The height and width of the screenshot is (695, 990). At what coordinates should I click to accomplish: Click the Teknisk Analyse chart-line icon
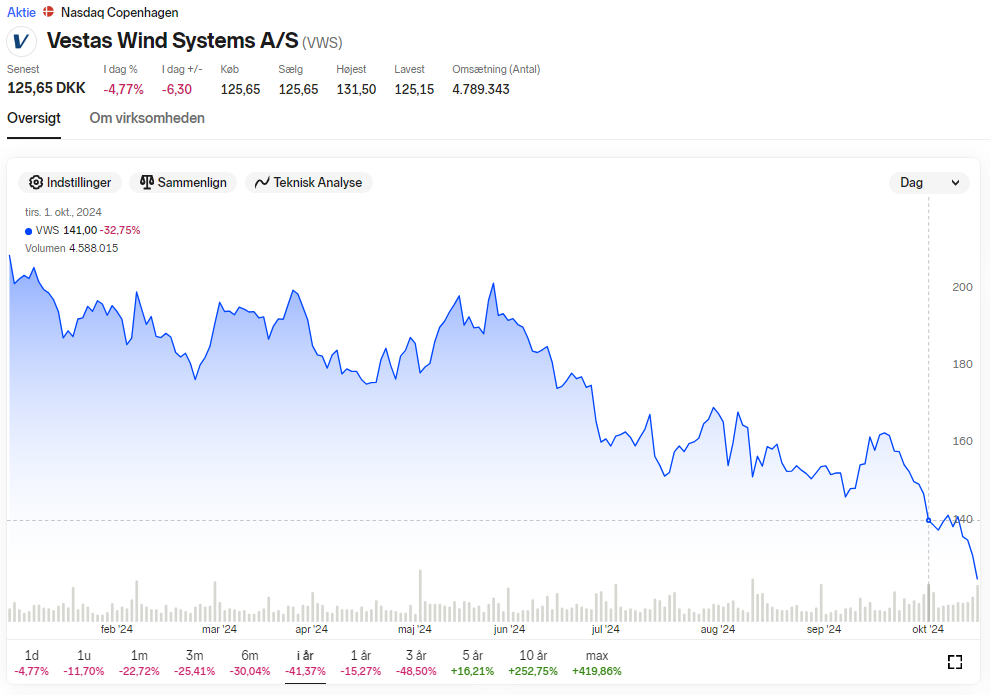click(x=262, y=182)
